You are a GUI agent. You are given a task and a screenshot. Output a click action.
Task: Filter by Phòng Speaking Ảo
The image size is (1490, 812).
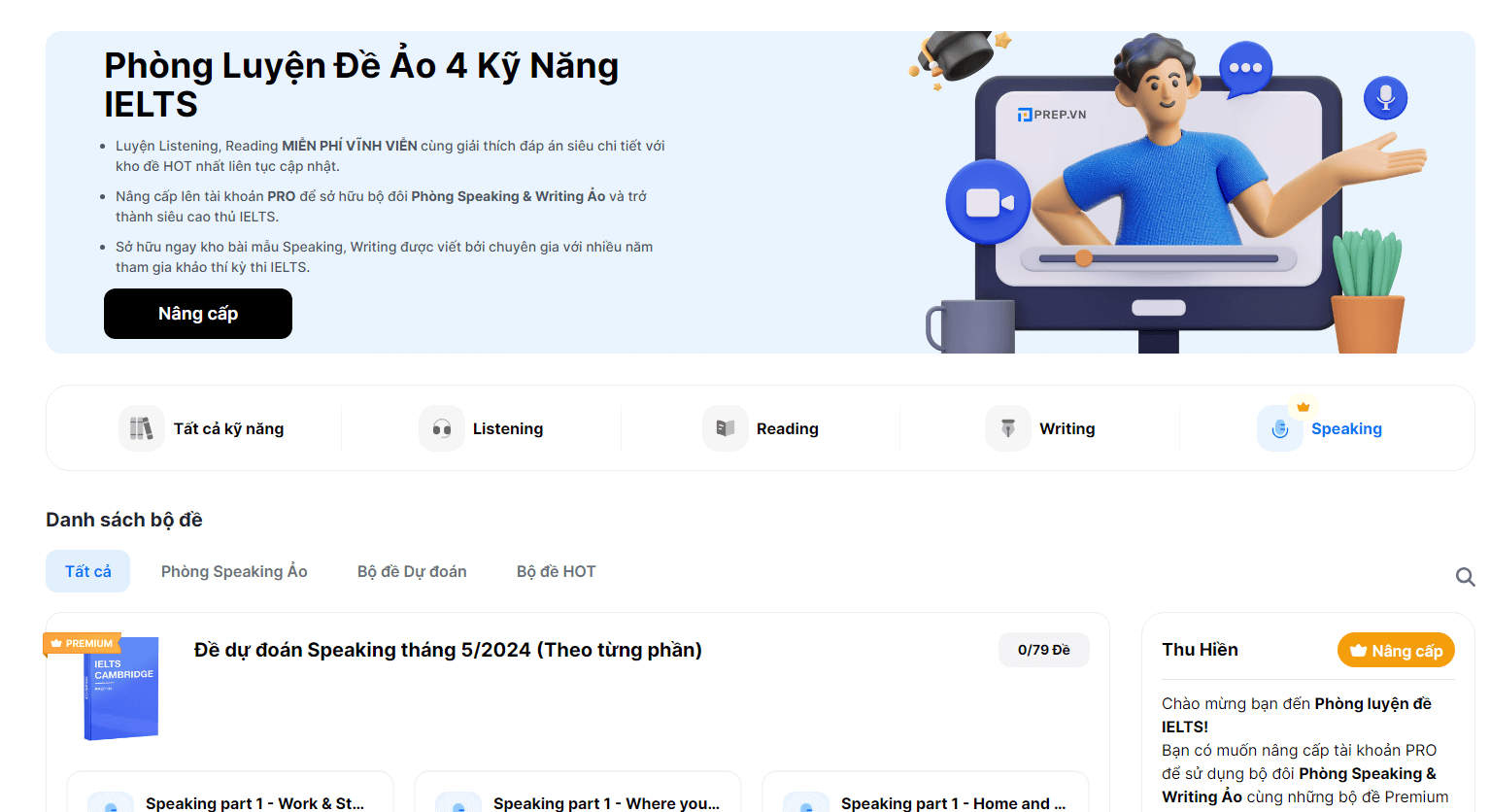[x=234, y=571]
